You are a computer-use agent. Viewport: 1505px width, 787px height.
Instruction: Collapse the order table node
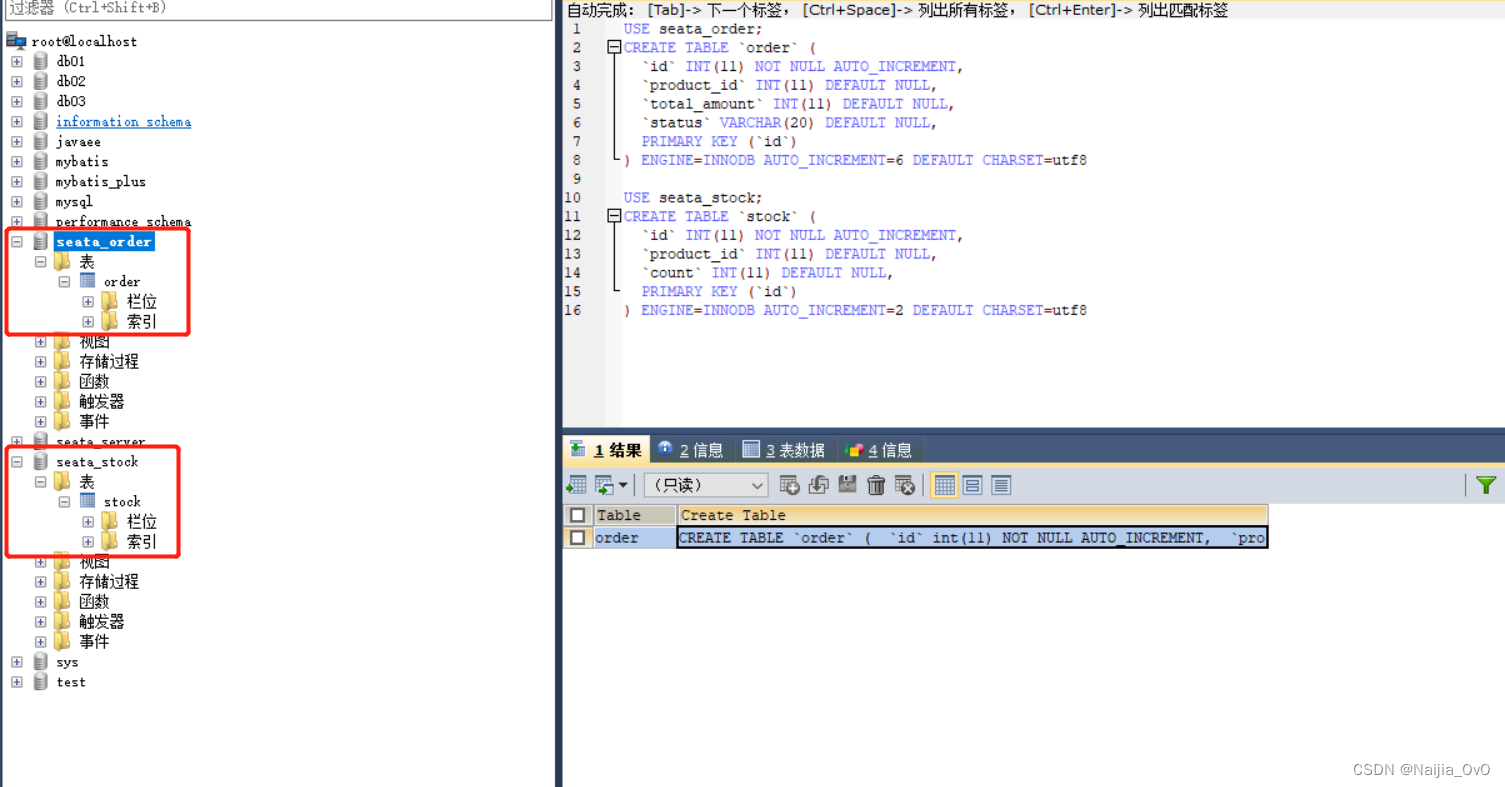pos(64,281)
